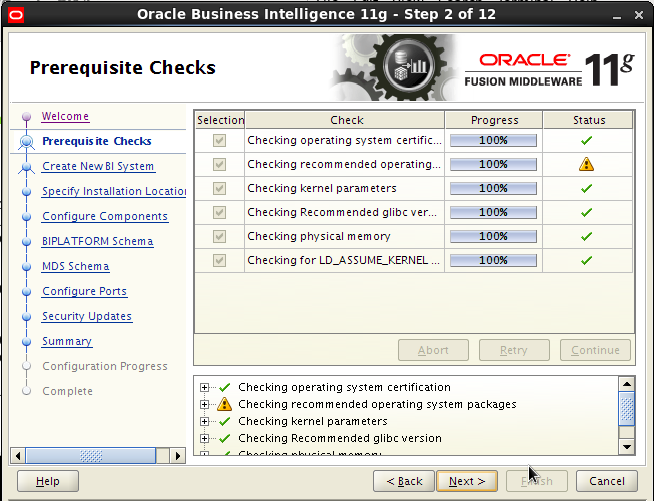Screen dimensions: 654x501
Task: Click progress bar for kernel parameters check
Action: (493, 189)
